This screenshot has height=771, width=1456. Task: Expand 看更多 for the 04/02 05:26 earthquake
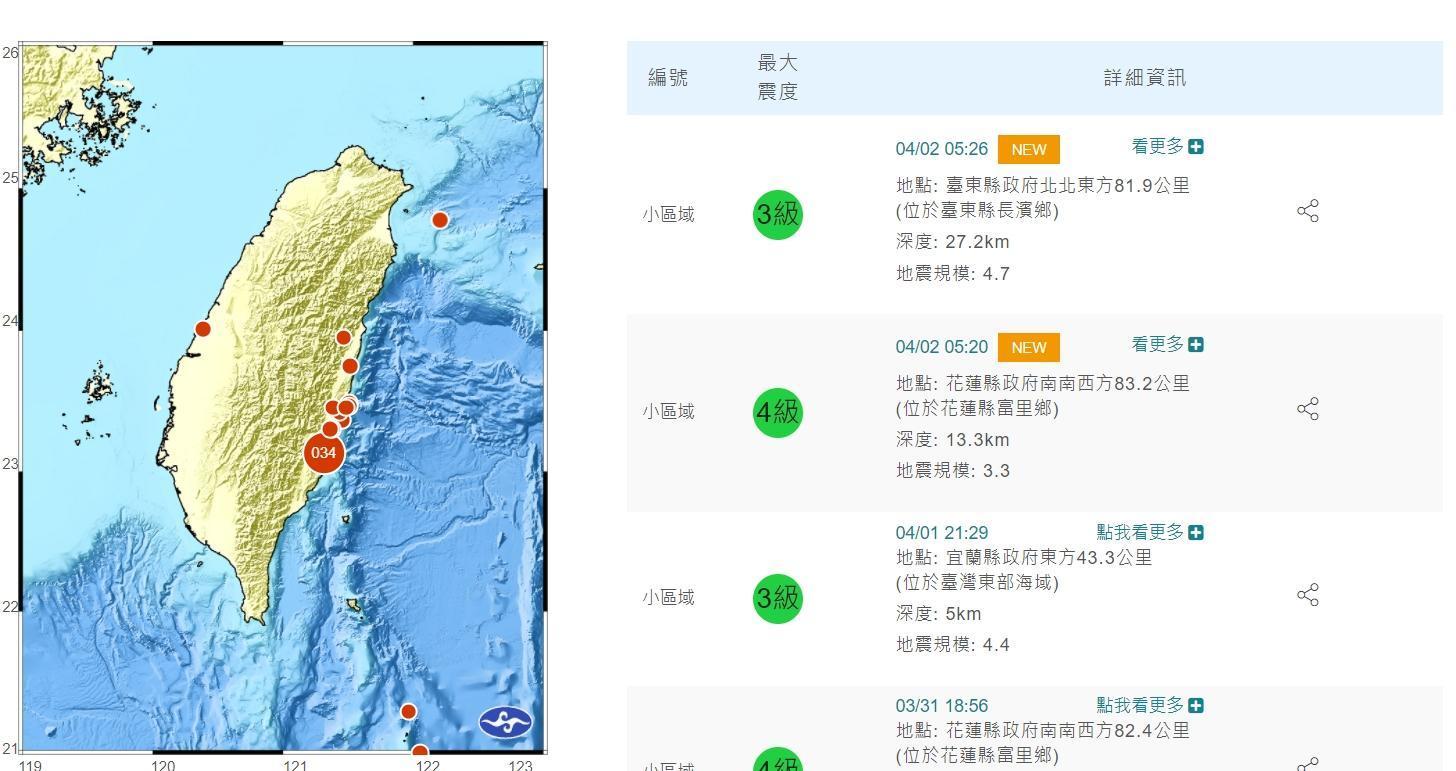coord(1167,147)
